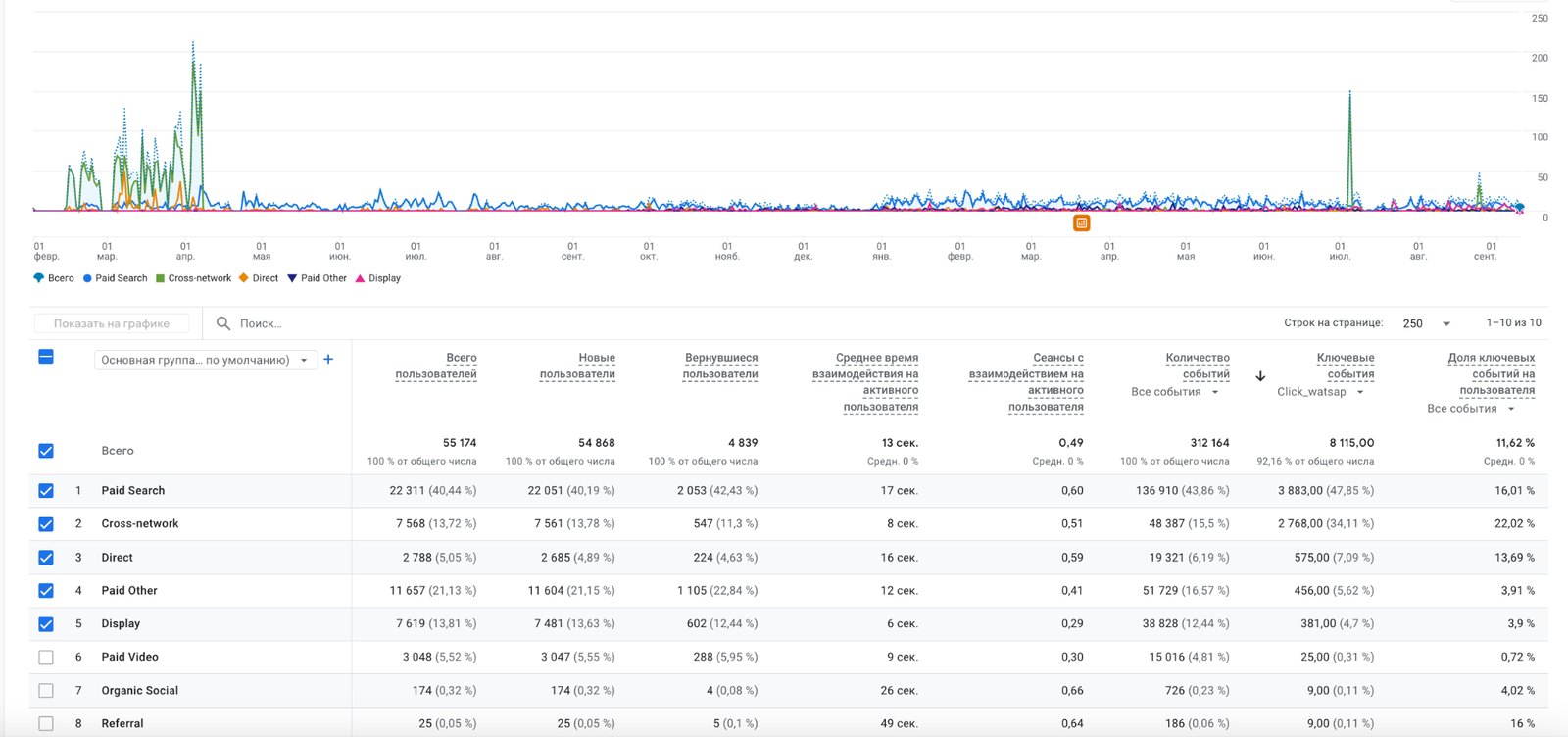Image resolution: width=1568 pixels, height=737 pixels.
Task: Open Все события dropdown under Количество событий
Action: [1175, 392]
